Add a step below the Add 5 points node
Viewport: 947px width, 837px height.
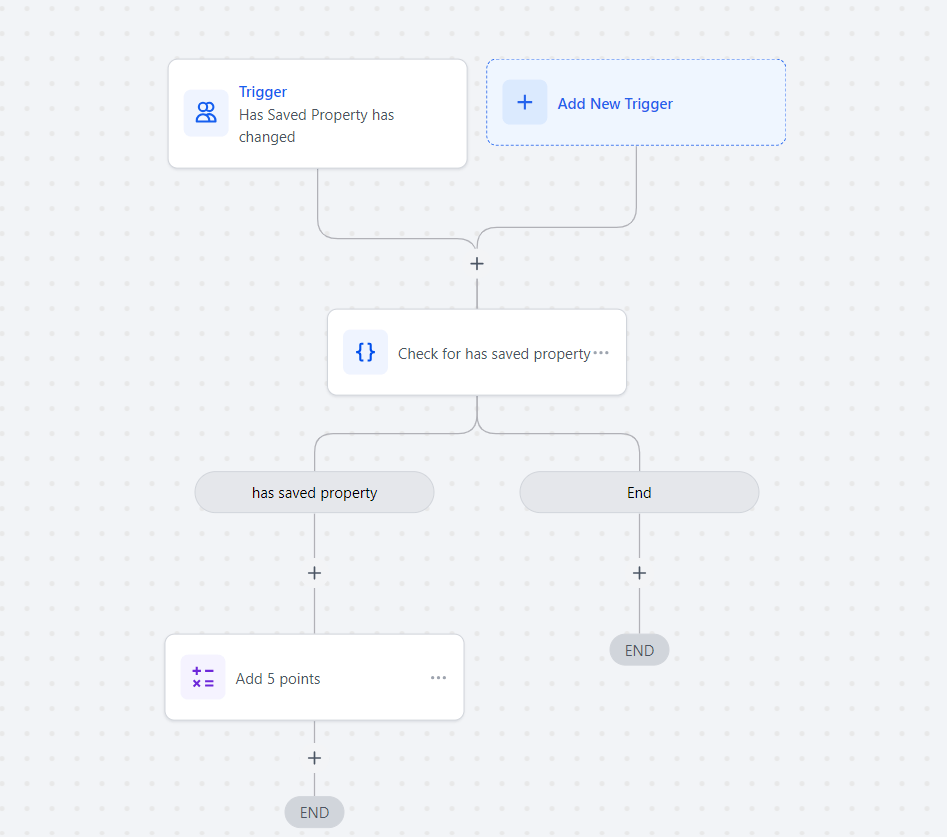pos(314,758)
